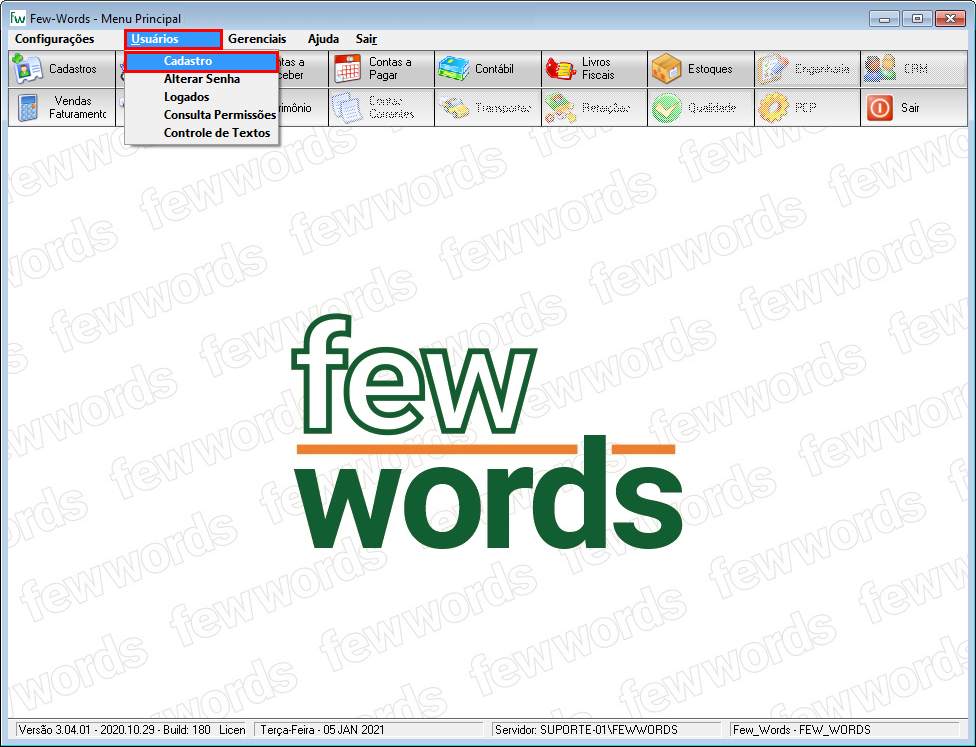This screenshot has height=747, width=976.
Task: Launch the Contábil books icon
Action: click(x=453, y=68)
